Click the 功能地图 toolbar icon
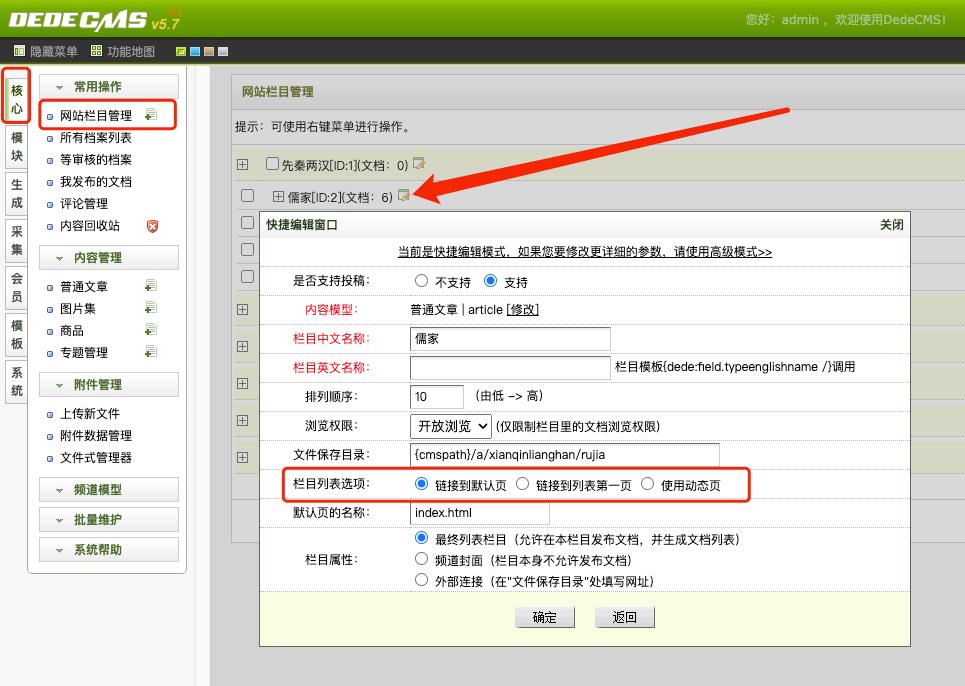 [96, 51]
